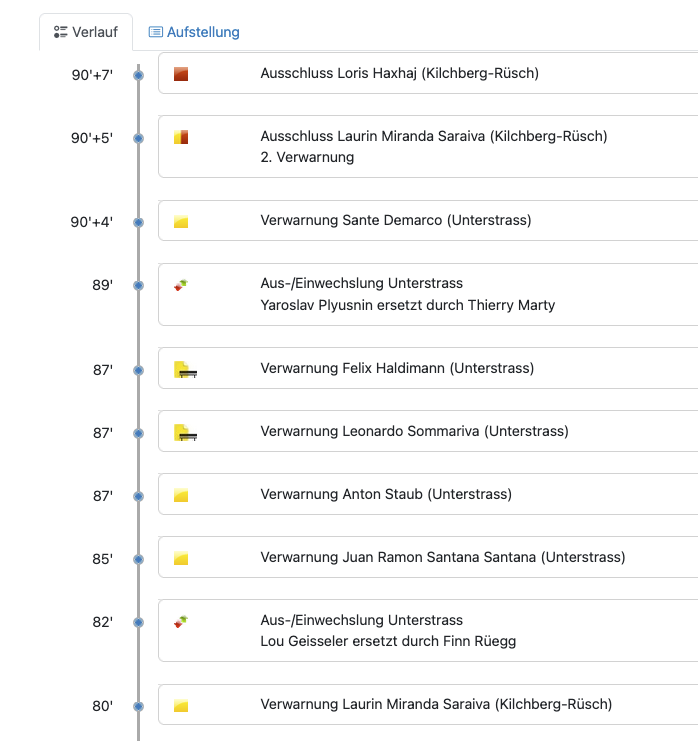Click the bench yellow card icon for Leonardo Sommariva
Viewport: 698px width, 741px height.
[185, 432]
